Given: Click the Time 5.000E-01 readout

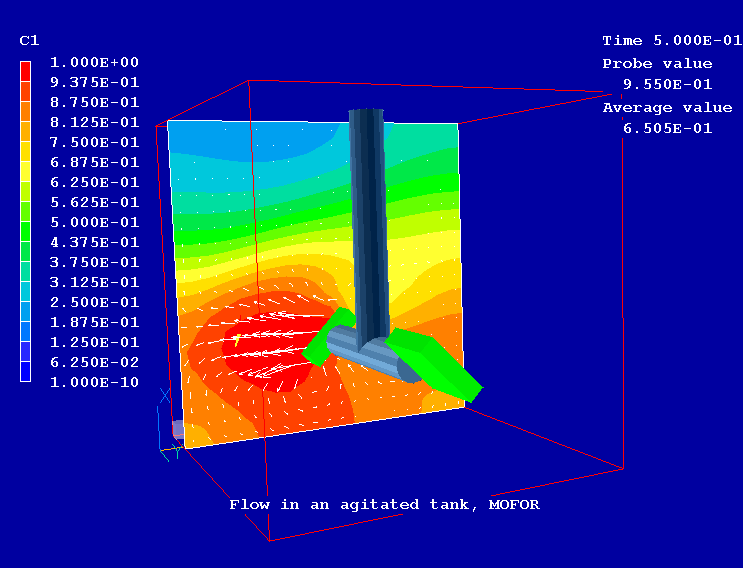Looking at the screenshot, I should click(671, 41).
